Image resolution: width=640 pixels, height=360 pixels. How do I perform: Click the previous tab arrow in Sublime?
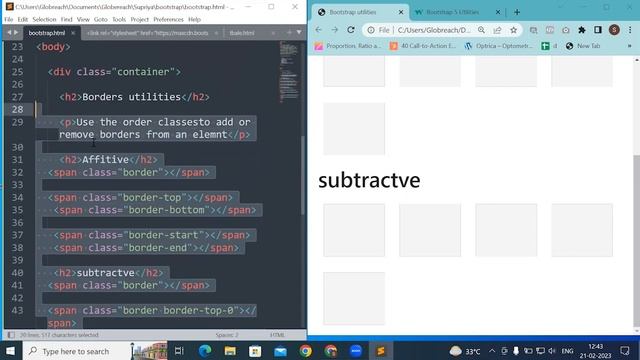[x=9, y=32]
